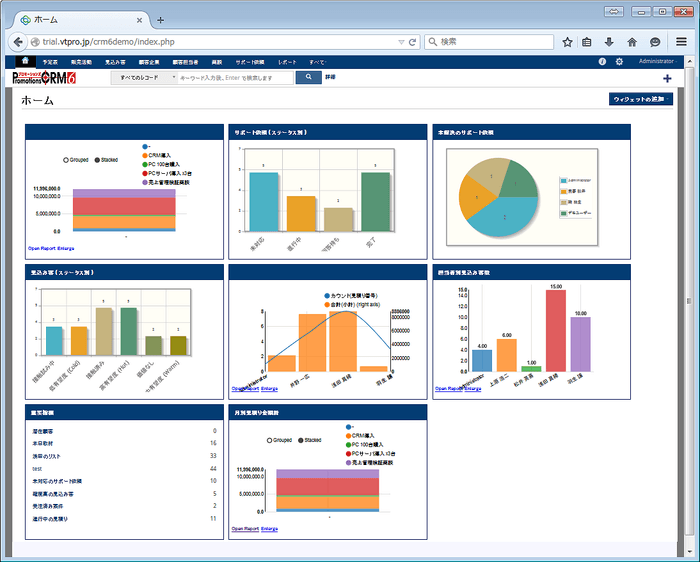Expand the URL bar history dropdown arrow
The image size is (700, 562).
(399, 42)
